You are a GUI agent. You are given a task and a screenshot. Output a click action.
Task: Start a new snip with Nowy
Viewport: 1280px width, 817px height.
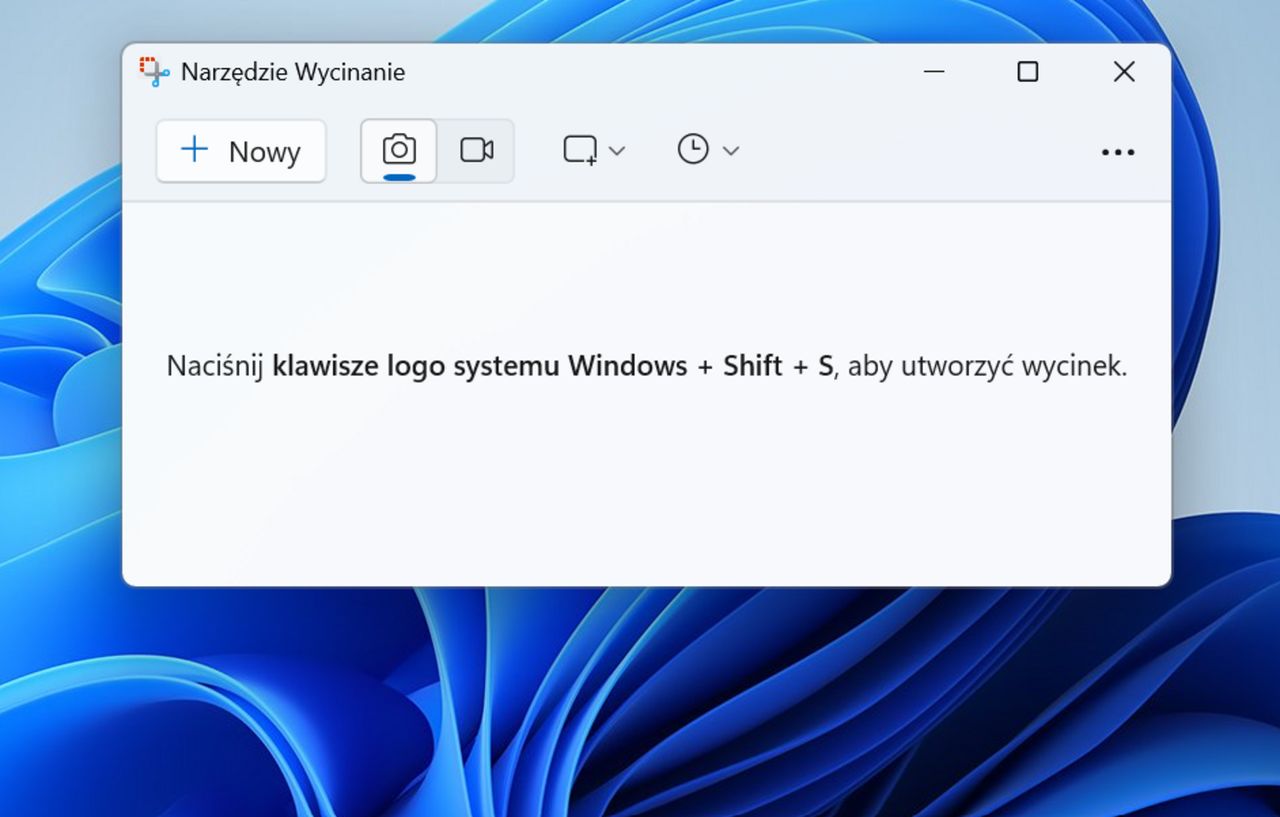tap(240, 151)
